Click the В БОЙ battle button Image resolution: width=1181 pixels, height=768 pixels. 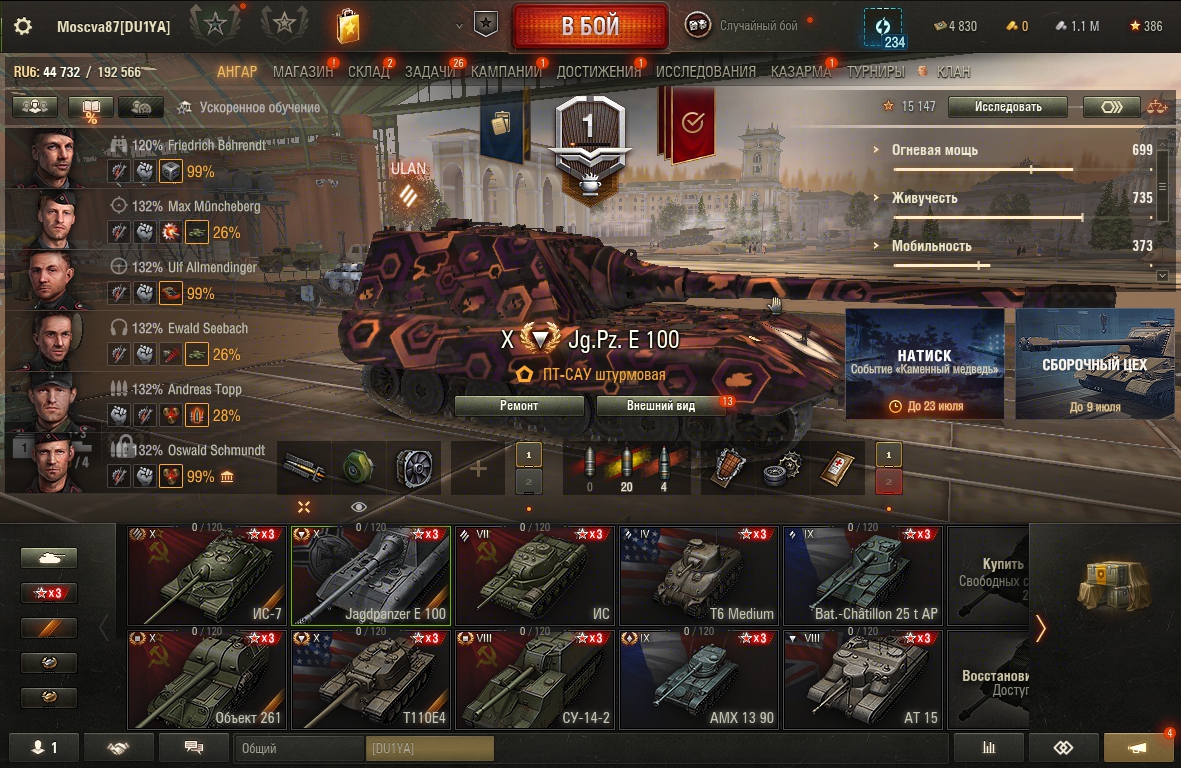pos(590,26)
